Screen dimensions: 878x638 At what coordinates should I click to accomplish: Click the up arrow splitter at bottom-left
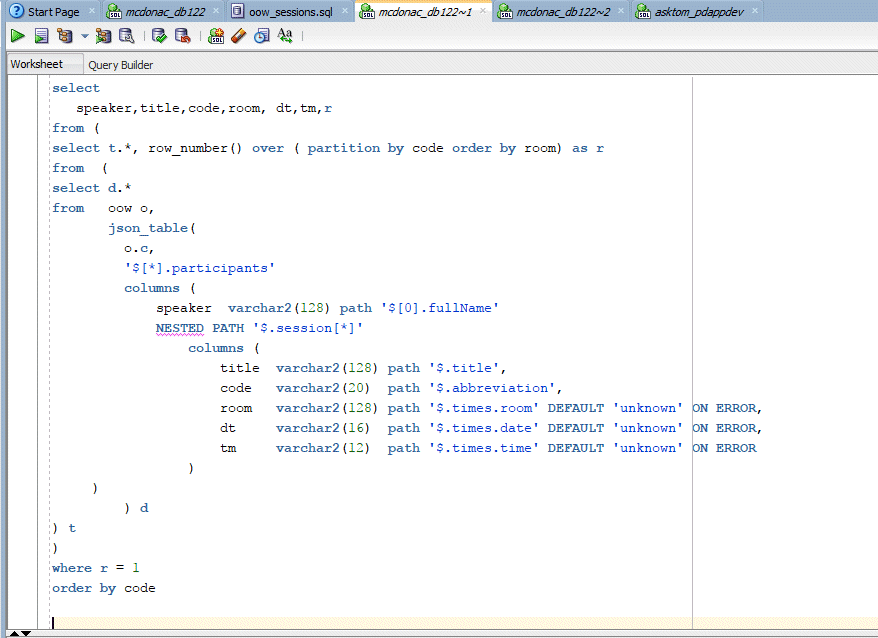pos(14,633)
